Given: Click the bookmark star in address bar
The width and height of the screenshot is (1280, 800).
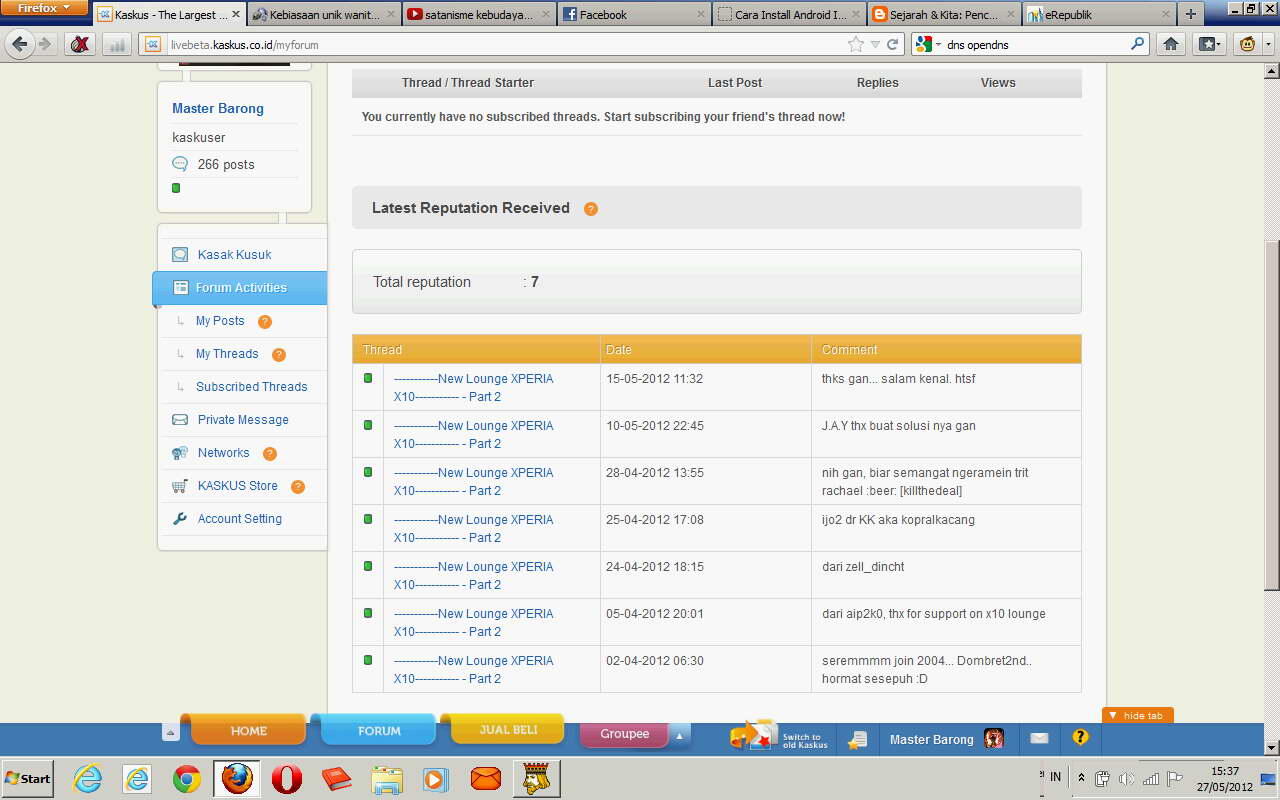Looking at the screenshot, I should pyautogui.click(x=856, y=44).
